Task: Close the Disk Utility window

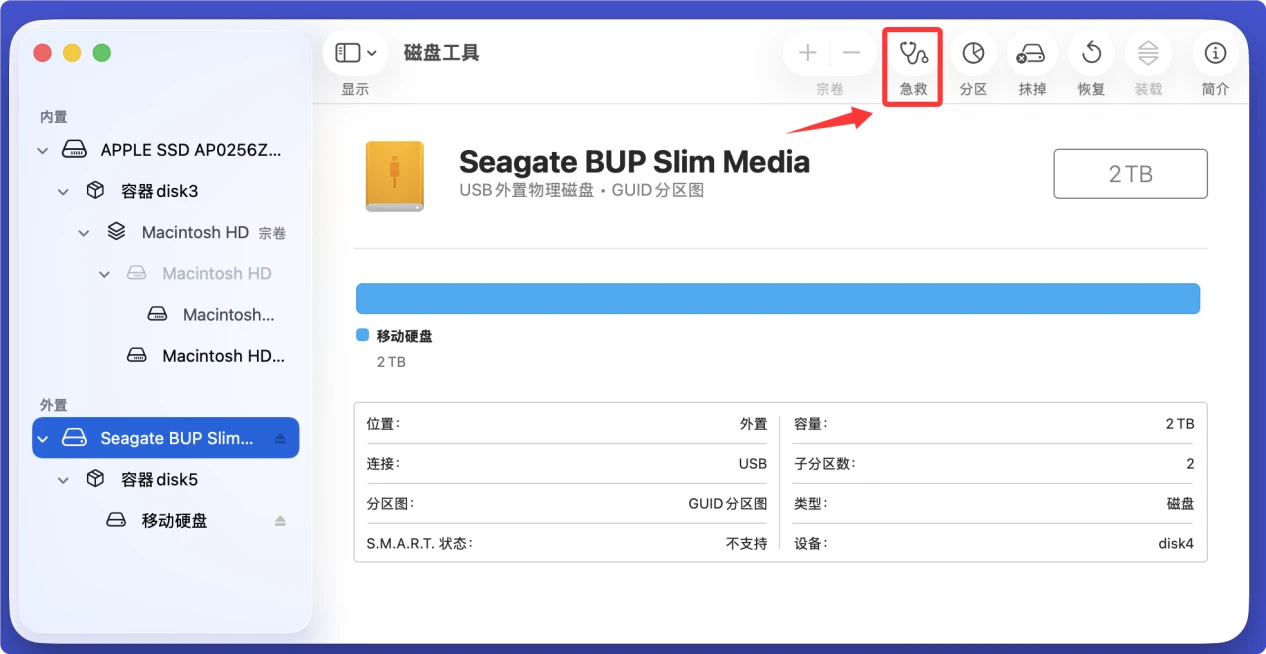Action: [42, 53]
